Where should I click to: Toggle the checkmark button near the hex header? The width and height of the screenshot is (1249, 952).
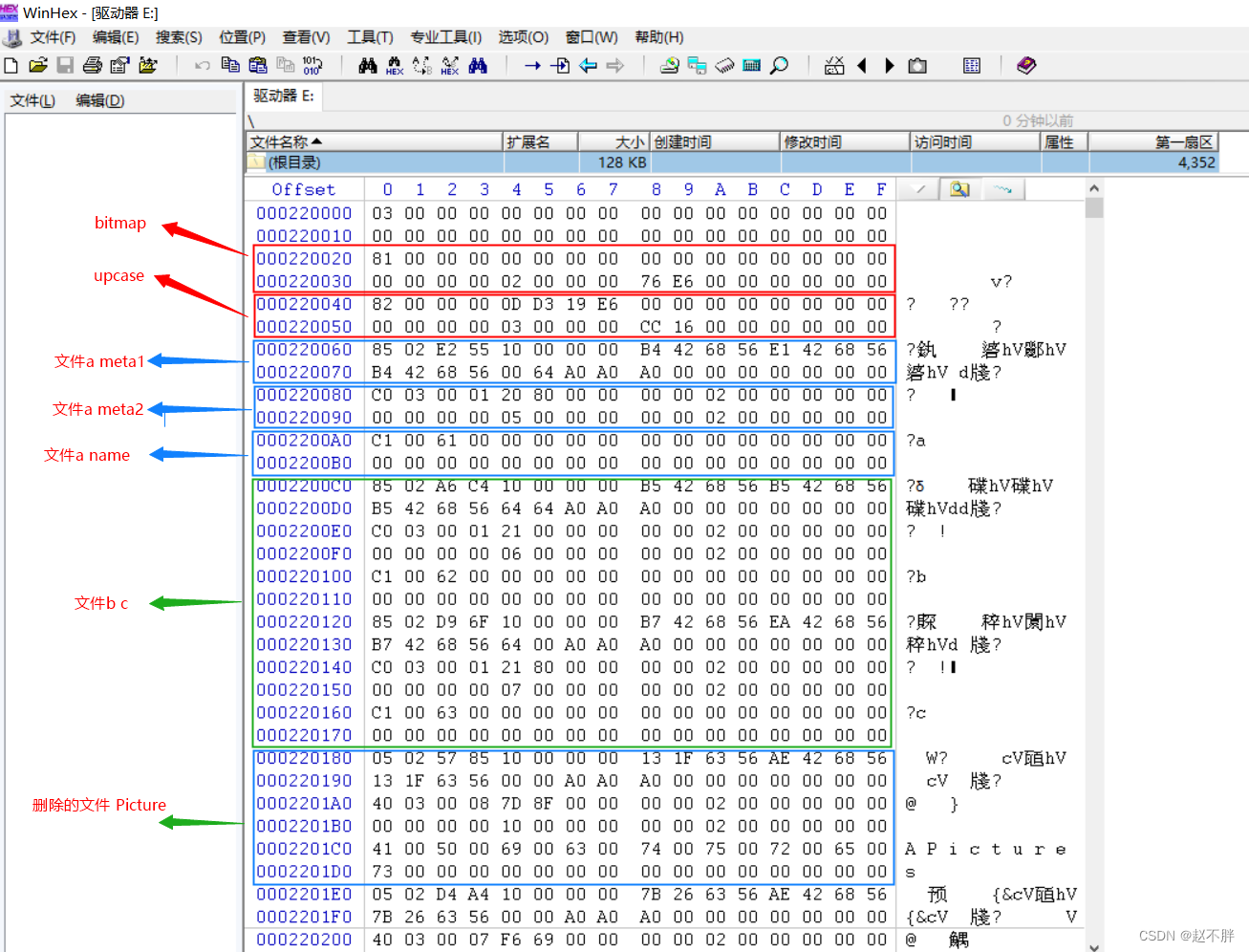[918, 188]
